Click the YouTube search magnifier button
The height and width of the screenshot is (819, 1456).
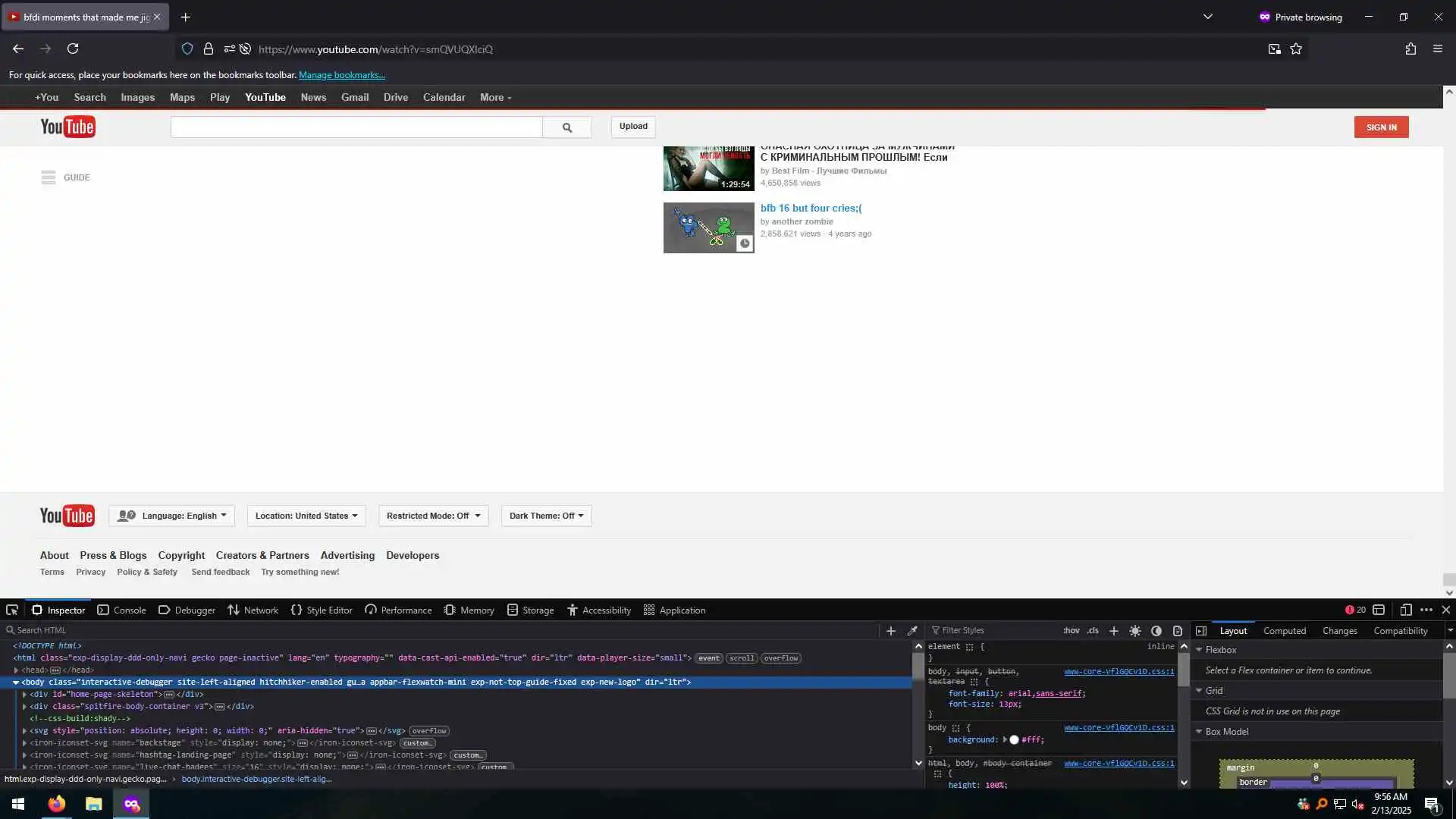click(566, 127)
